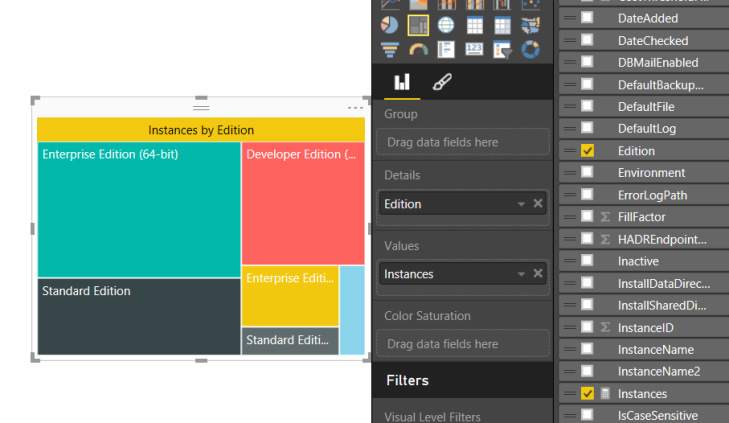The height and width of the screenshot is (423, 729).
Task: Click the Color Saturation drop area
Action: pos(462,344)
